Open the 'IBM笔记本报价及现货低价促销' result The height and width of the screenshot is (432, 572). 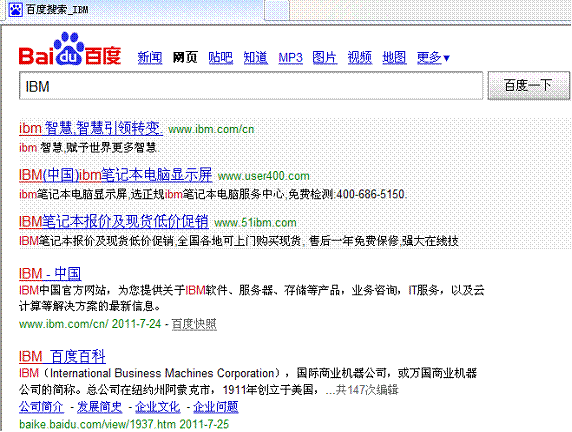point(114,221)
